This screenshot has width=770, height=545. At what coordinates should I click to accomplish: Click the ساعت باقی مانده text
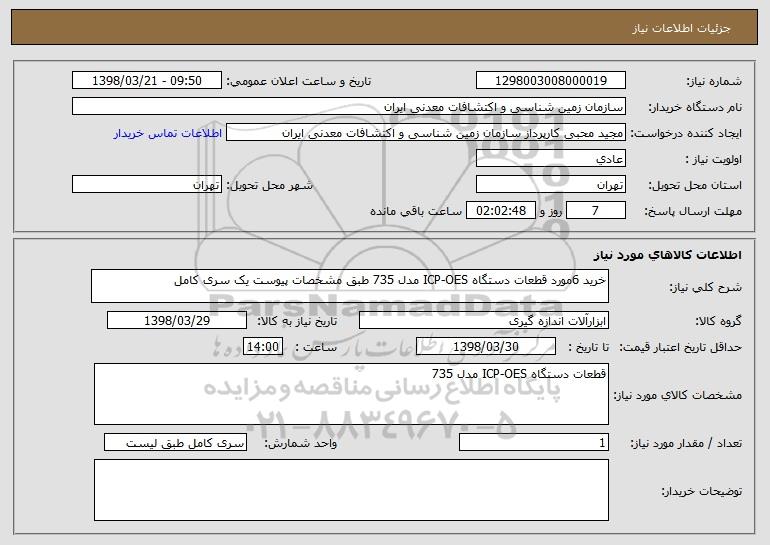(x=415, y=212)
